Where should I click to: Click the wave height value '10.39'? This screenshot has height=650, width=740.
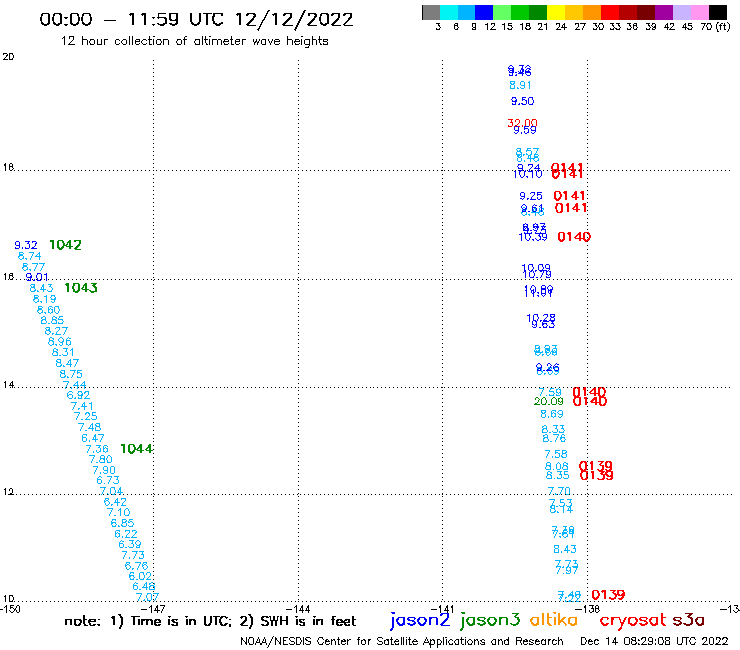[533, 237]
